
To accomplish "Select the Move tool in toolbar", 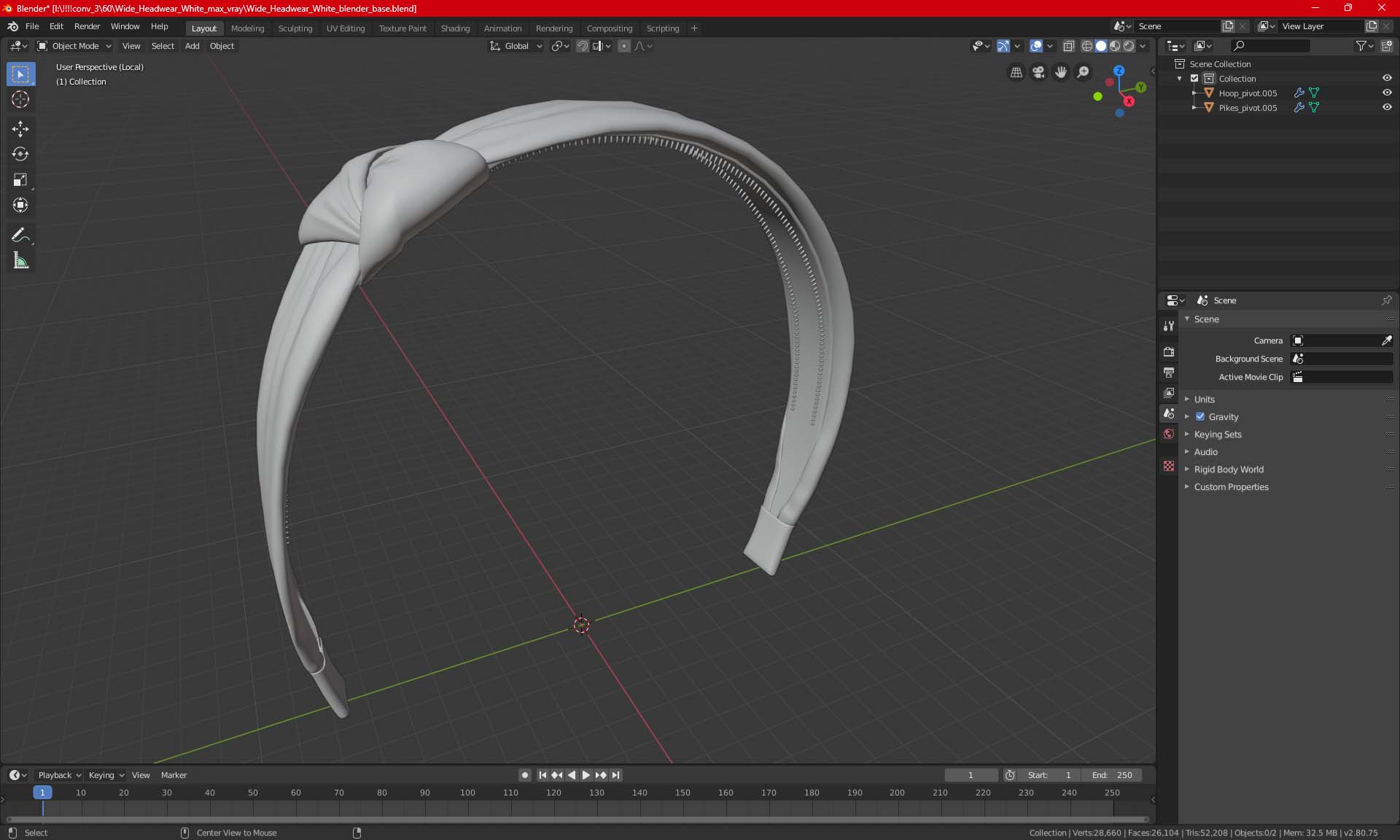I will [x=20, y=129].
